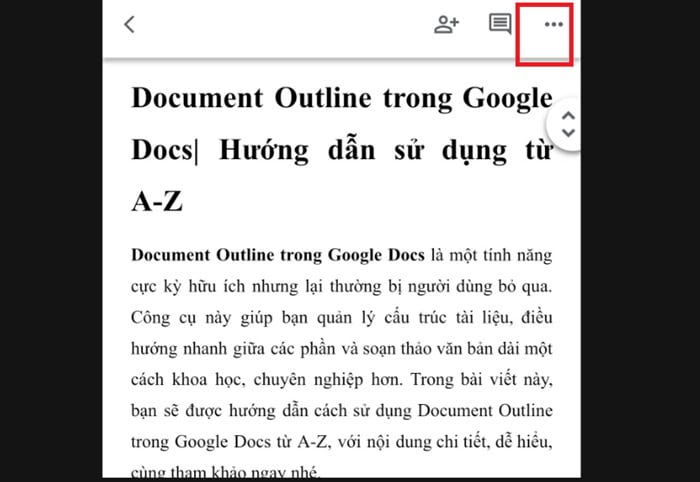Click the up arrow on scroll handle
The height and width of the screenshot is (482, 700).
click(568, 116)
